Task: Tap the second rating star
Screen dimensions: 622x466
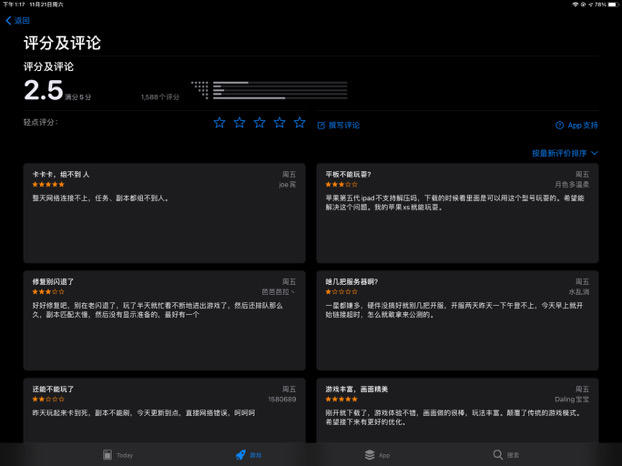Action: tap(239, 123)
